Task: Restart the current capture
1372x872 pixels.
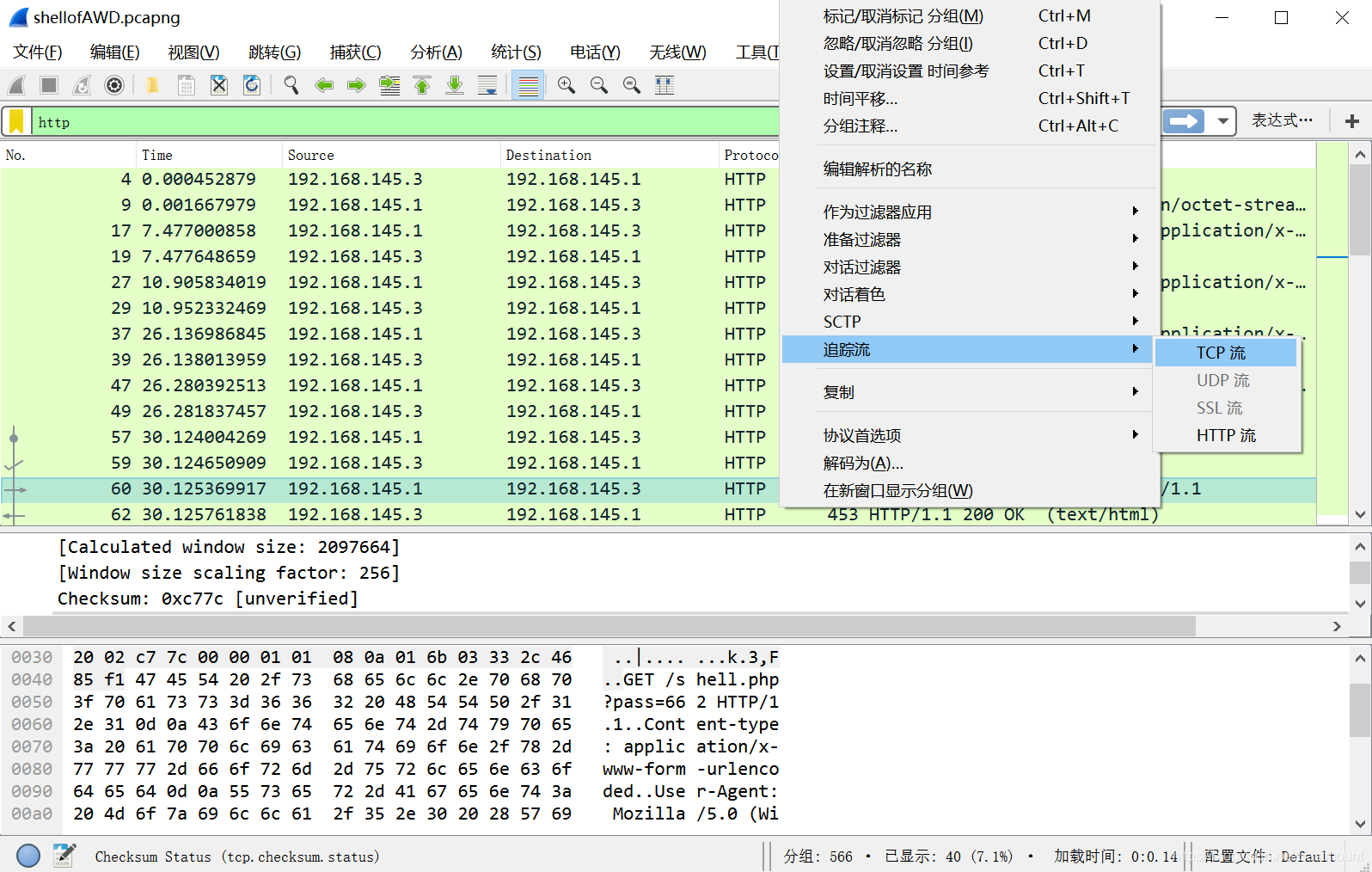Action: (82, 85)
